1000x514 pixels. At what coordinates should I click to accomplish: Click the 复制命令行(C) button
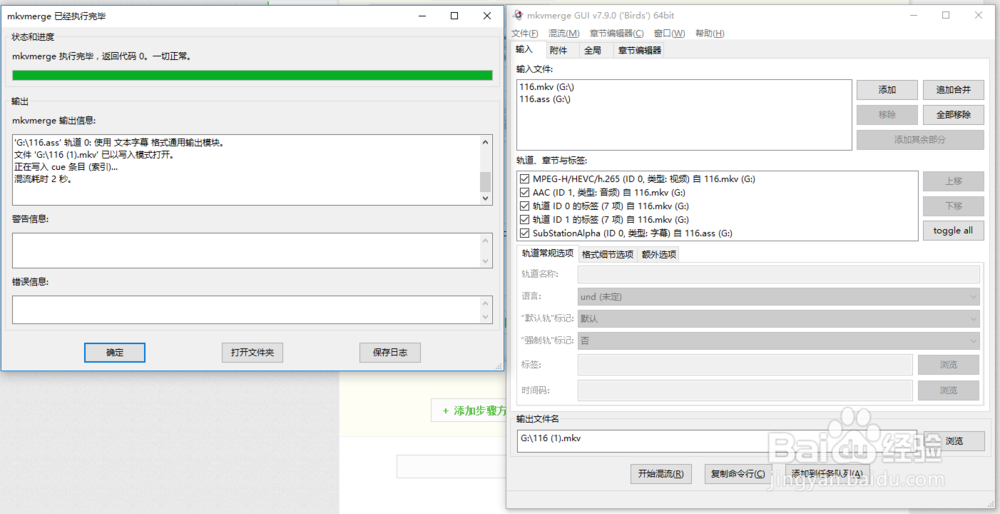tap(739, 474)
